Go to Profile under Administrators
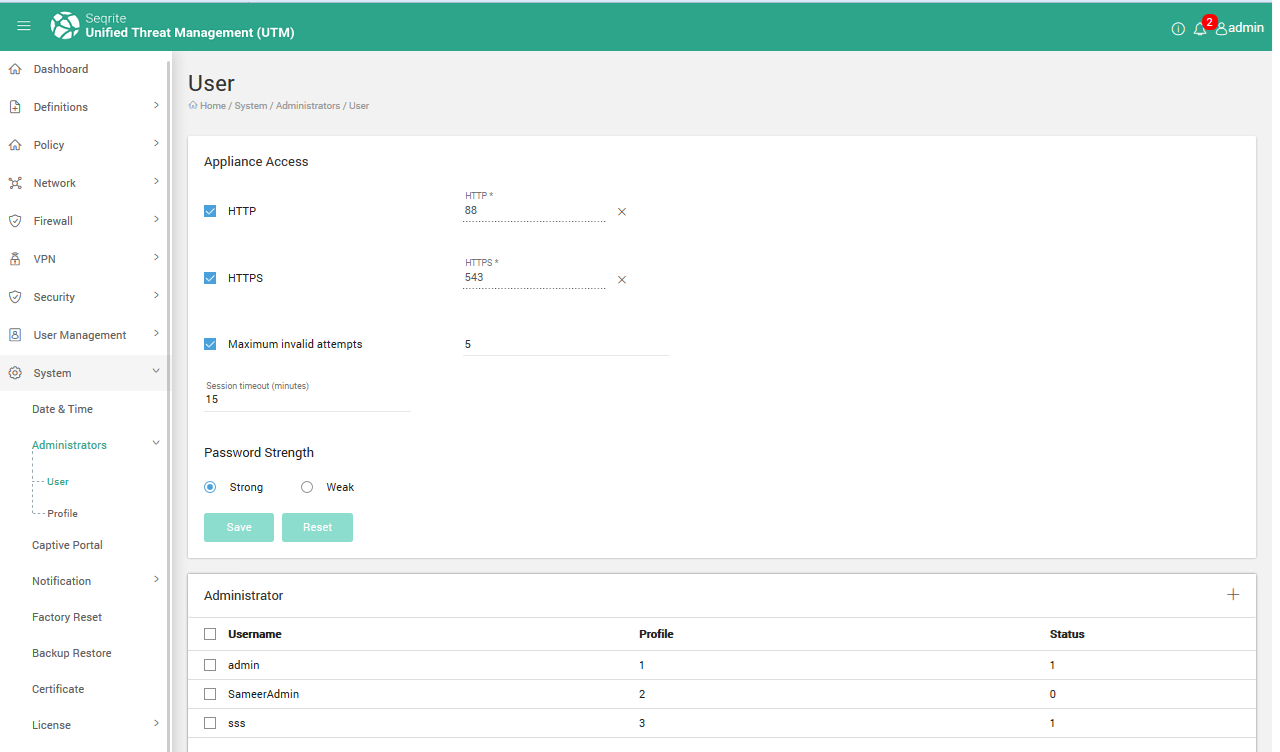The width and height of the screenshot is (1280, 752). click(62, 513)
